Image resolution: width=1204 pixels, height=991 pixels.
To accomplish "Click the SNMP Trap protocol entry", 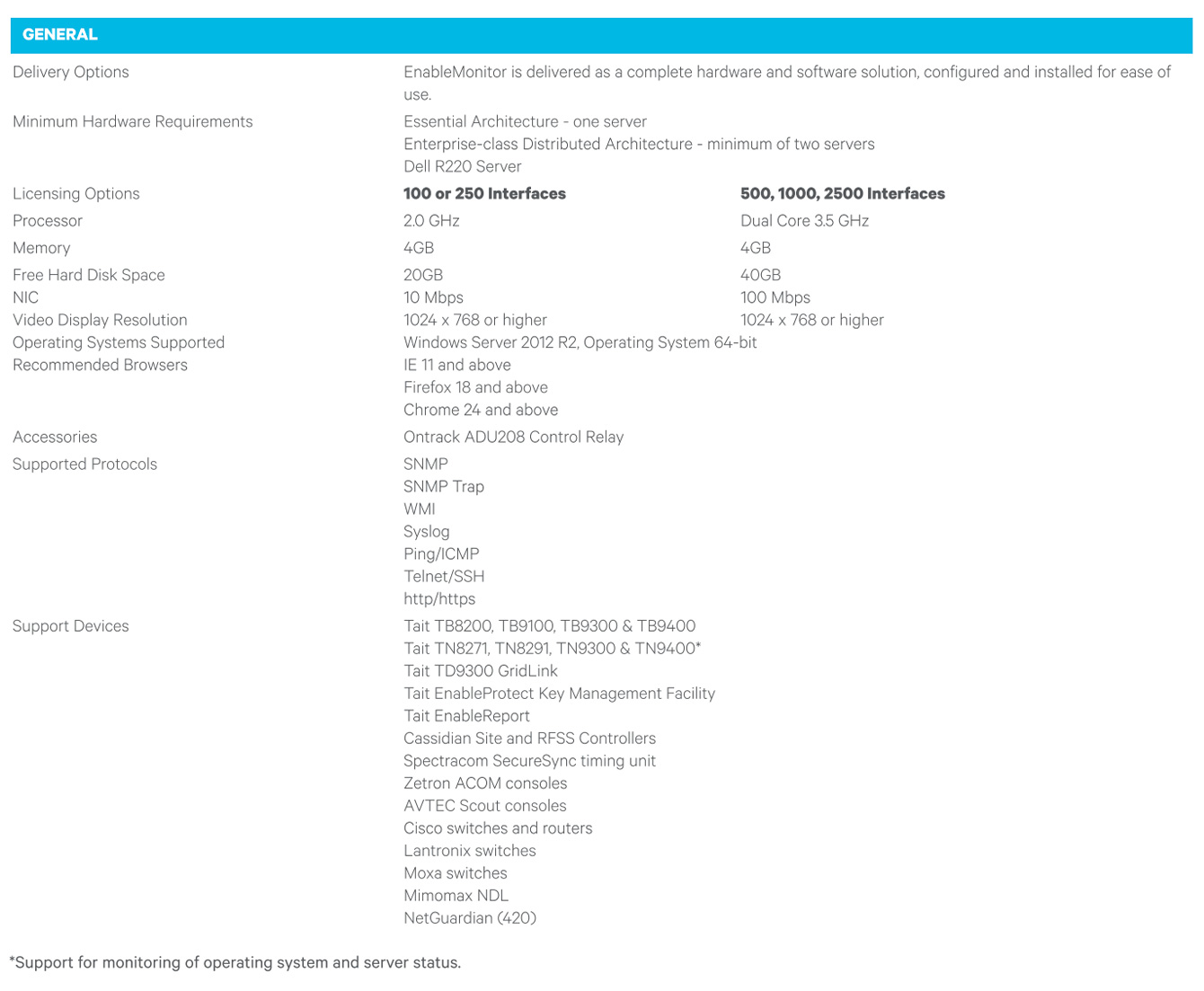I will [443, 486].
